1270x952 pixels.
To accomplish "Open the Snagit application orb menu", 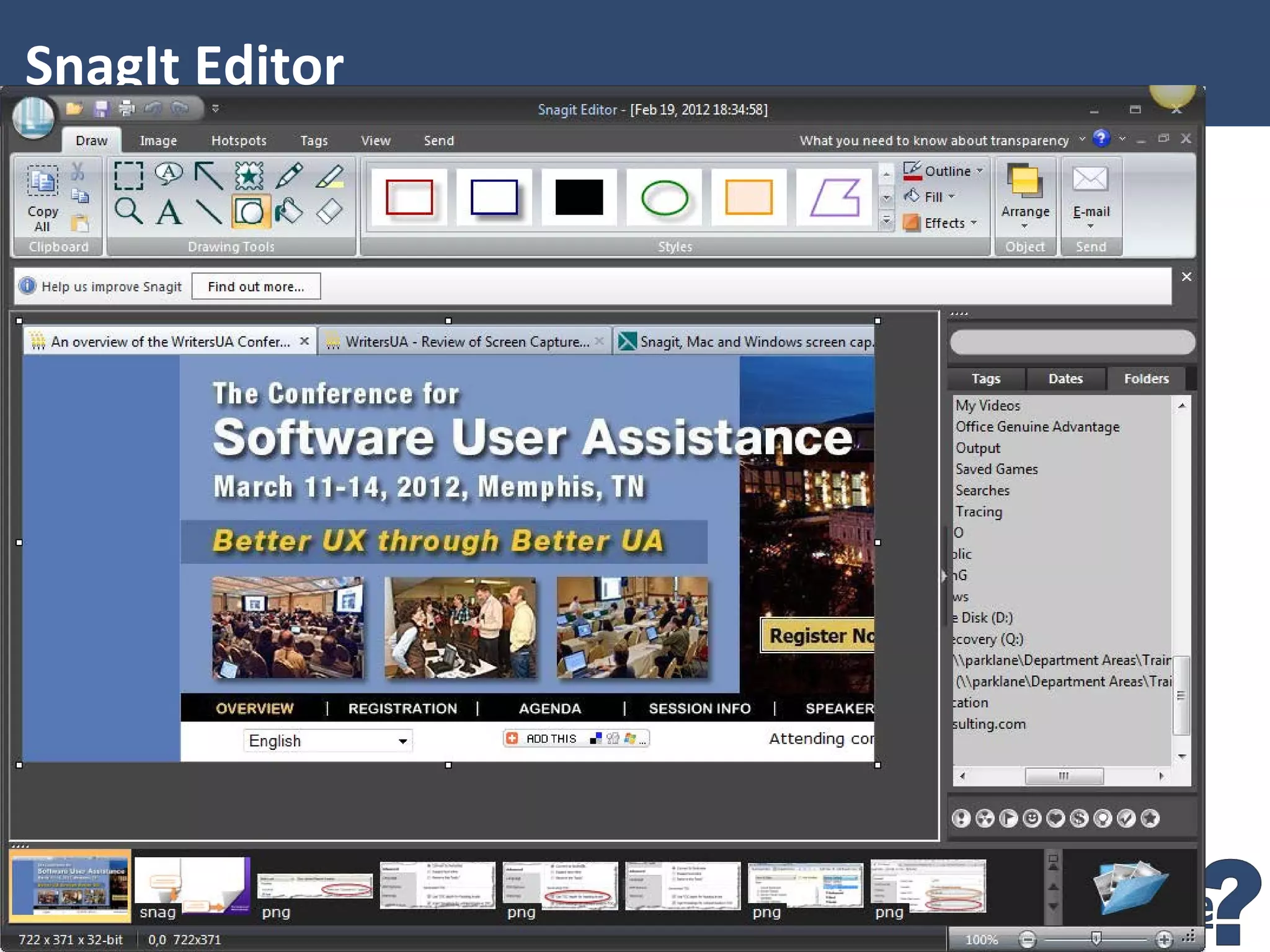I will (x=33, y=117).
